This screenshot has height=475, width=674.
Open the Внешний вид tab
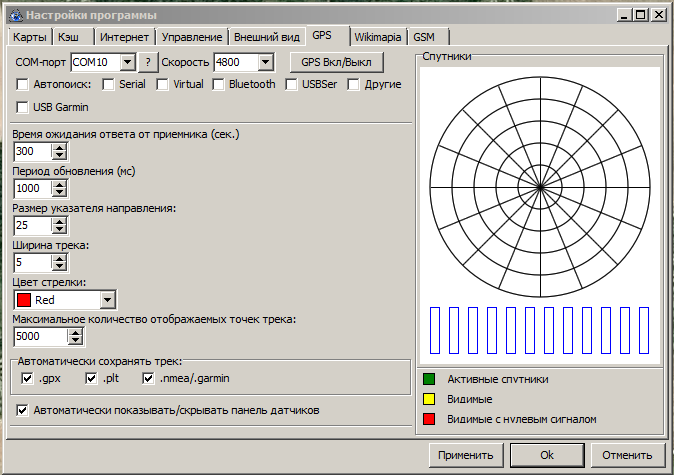tap(266, 36)
